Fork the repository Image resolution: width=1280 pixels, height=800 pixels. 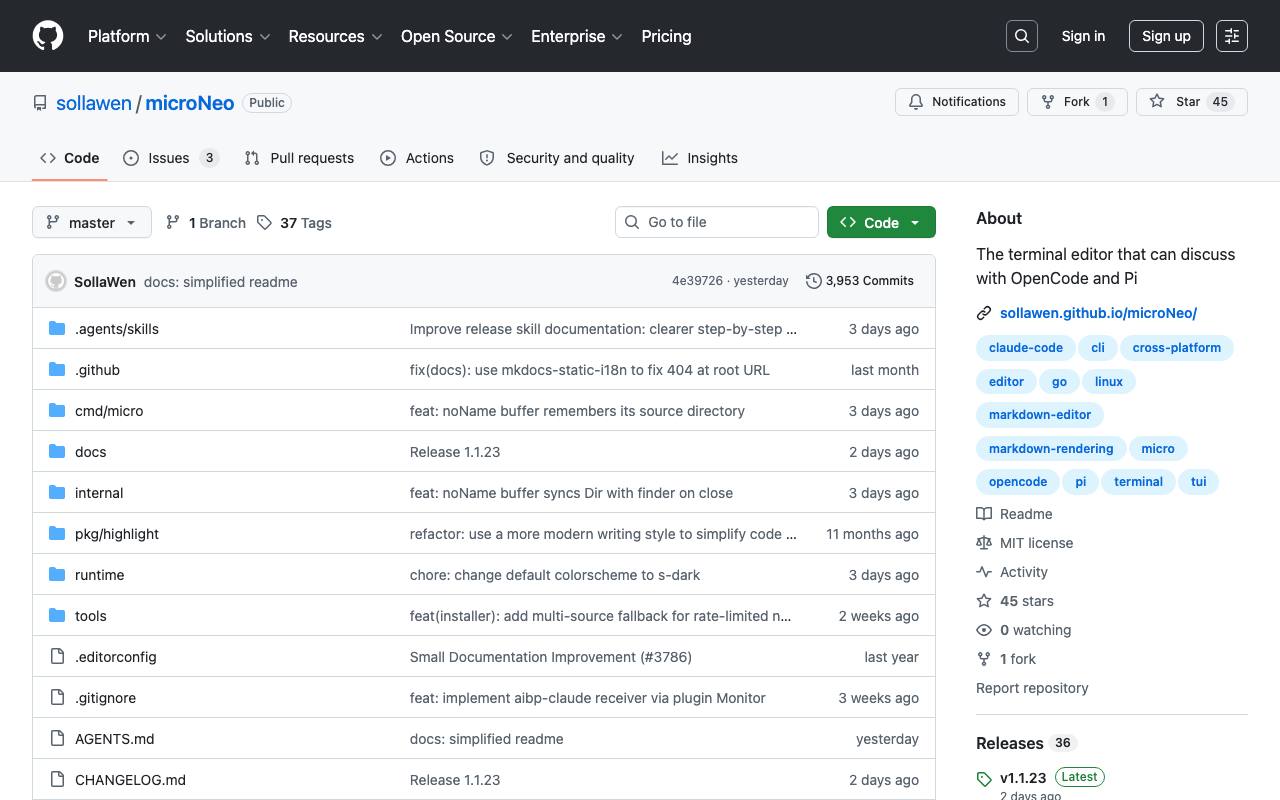click(1077, 102)
